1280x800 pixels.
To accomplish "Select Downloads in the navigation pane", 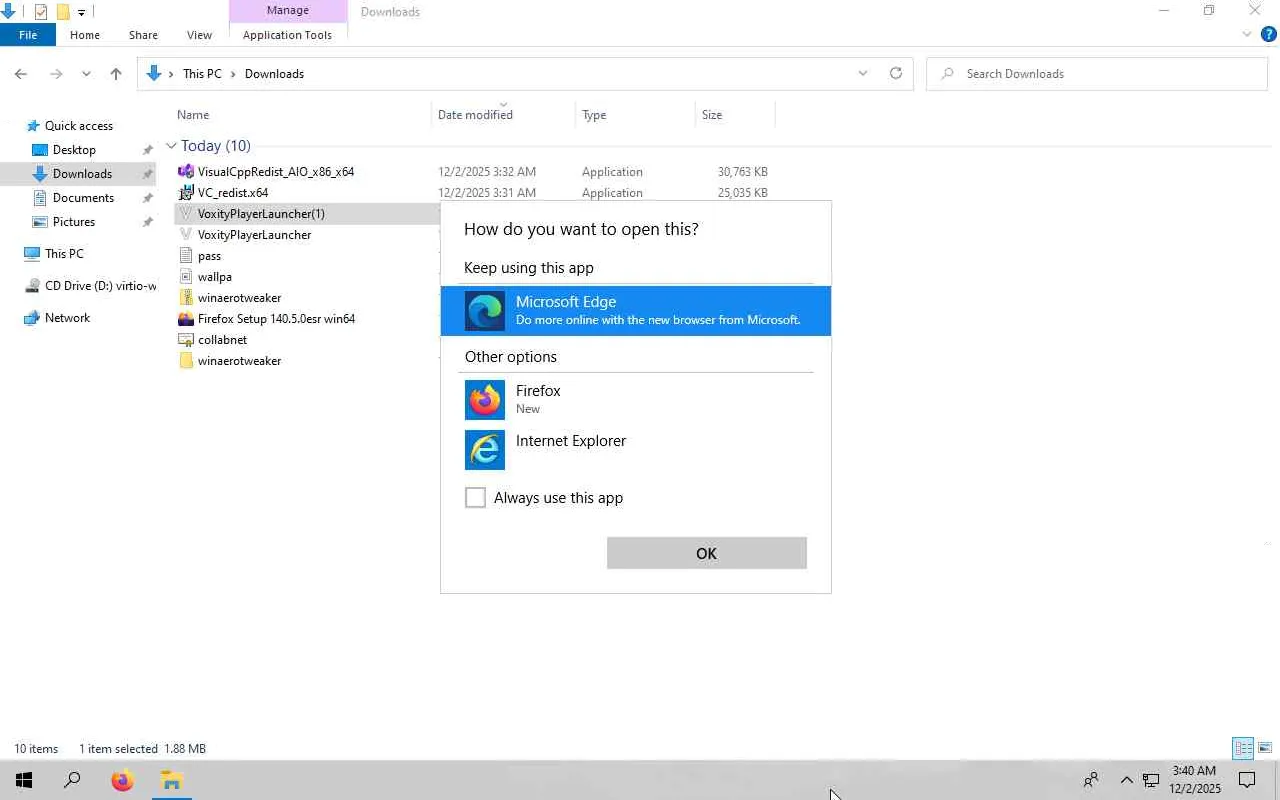I will point(82,174).
